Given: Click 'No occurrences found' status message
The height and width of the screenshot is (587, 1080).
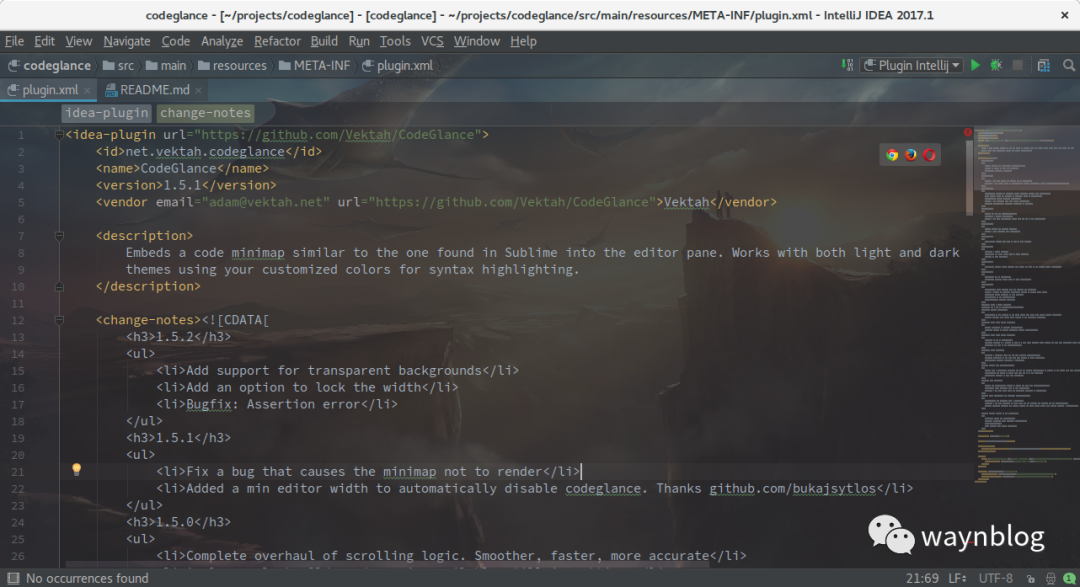Looking at the screenshot, I should pos(87,579).
